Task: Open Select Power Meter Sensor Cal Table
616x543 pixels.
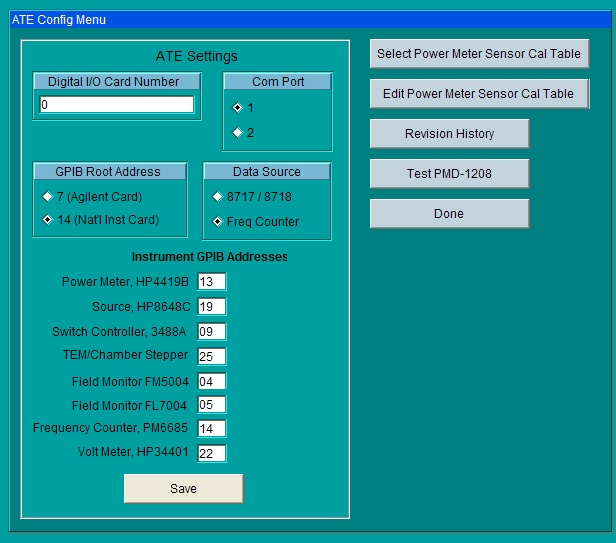Action: coord(478,54)
